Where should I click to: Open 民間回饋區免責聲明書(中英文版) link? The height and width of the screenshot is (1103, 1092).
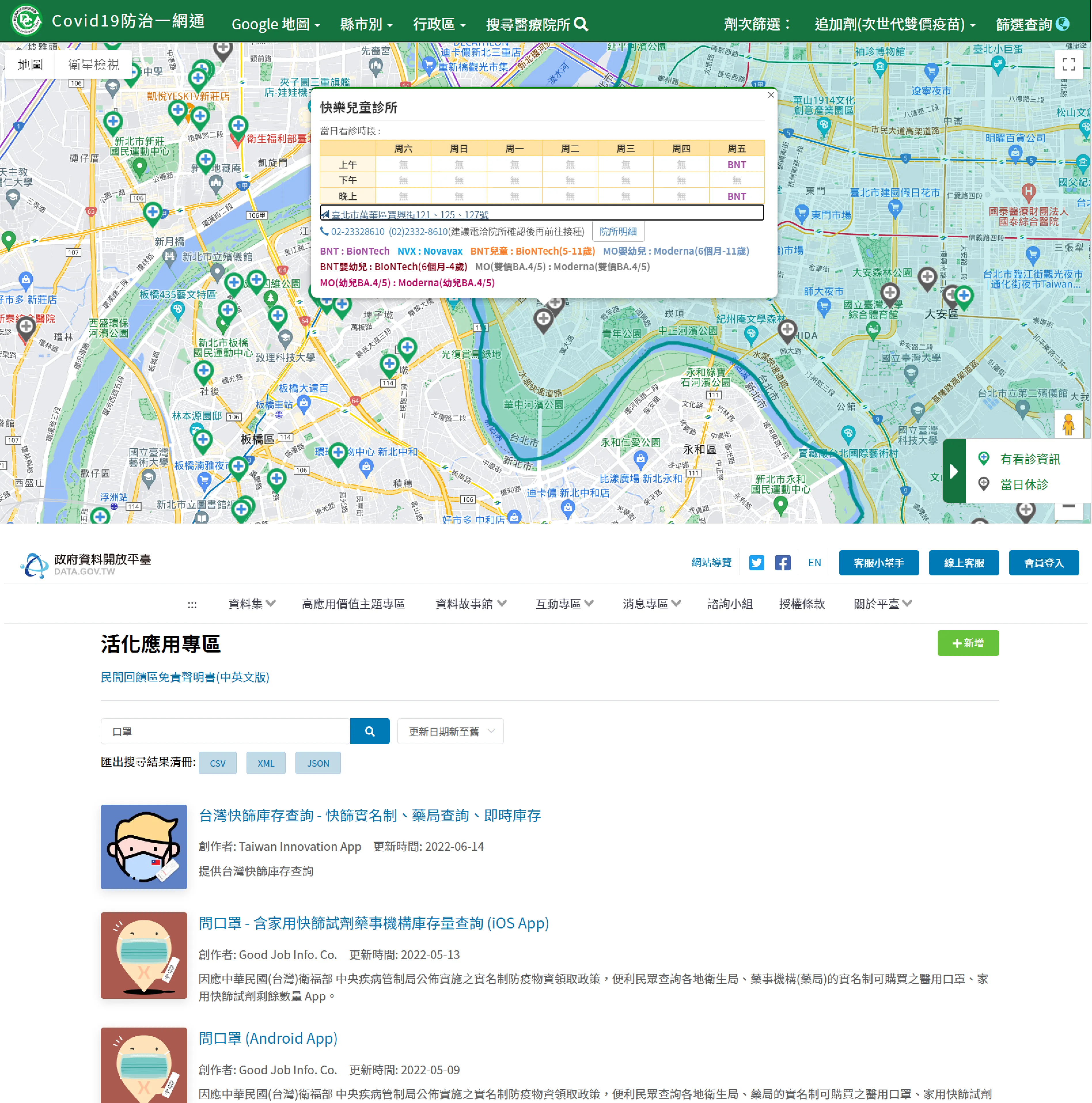coord(185,676)
